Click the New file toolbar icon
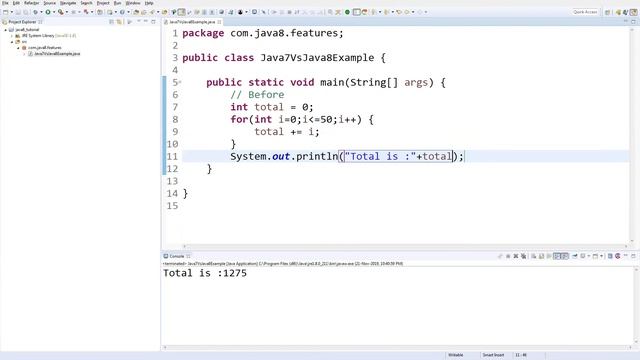This screenshot has height=360, width=640. 6,12
